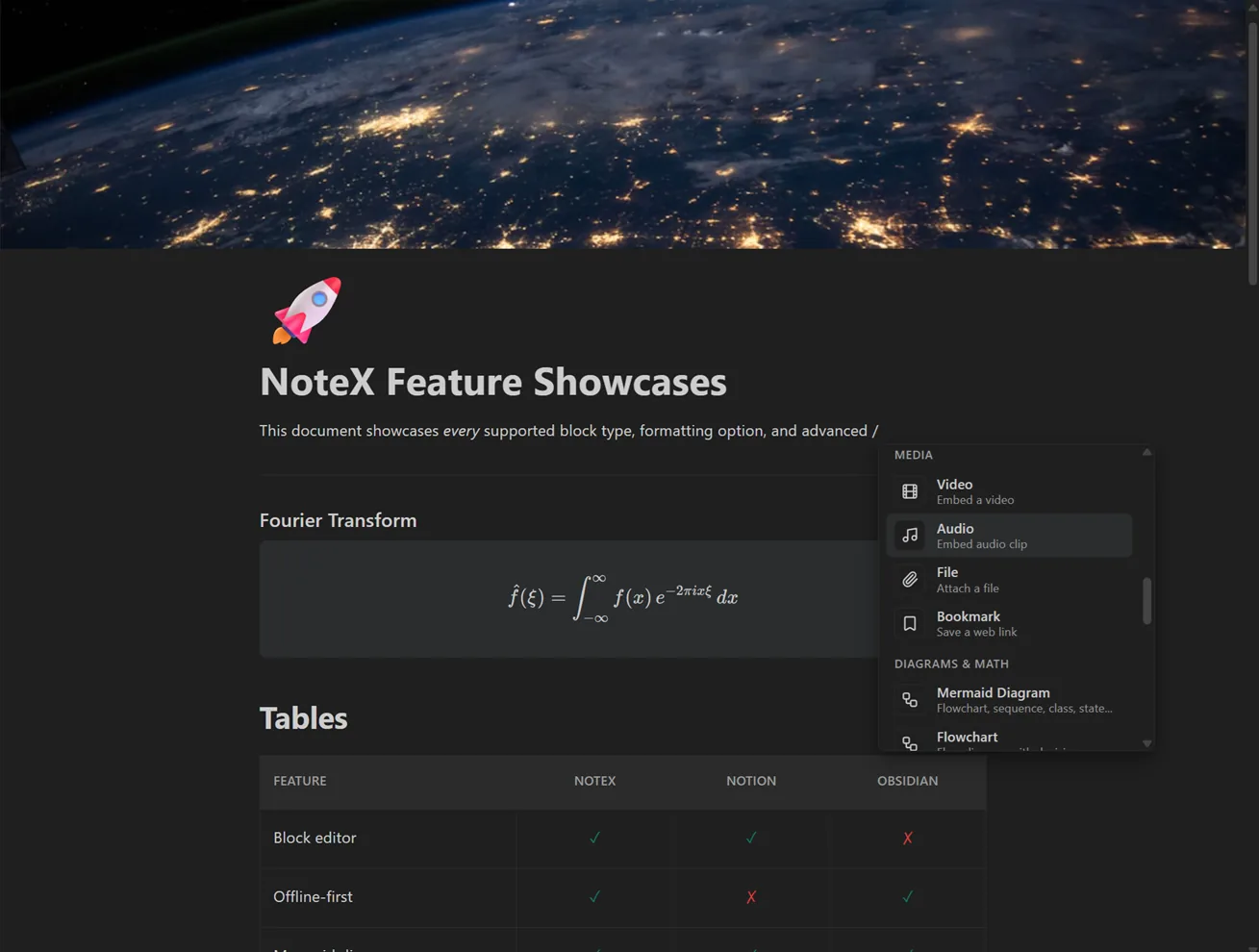Insert a Video block from the menu
Viewport: 1259px width, 952px height.
pyautogui.click(x=1009, y=491)
